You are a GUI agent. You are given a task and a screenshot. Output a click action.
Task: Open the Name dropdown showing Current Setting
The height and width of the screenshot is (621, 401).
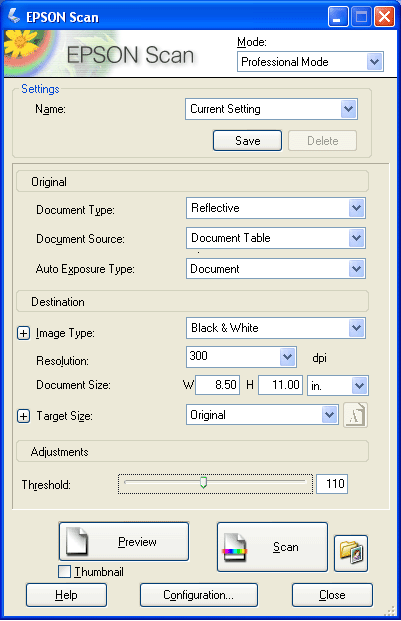(271, 109)
